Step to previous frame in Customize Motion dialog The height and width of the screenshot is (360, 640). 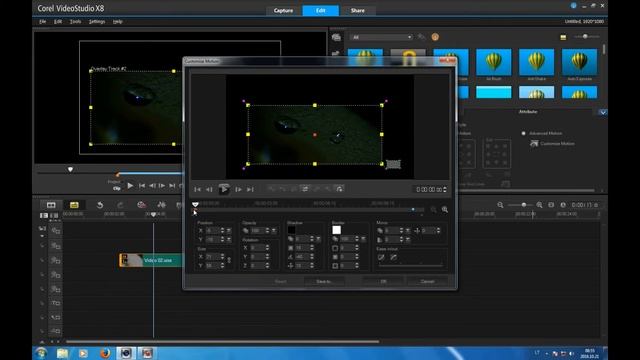tap(209, 189)
